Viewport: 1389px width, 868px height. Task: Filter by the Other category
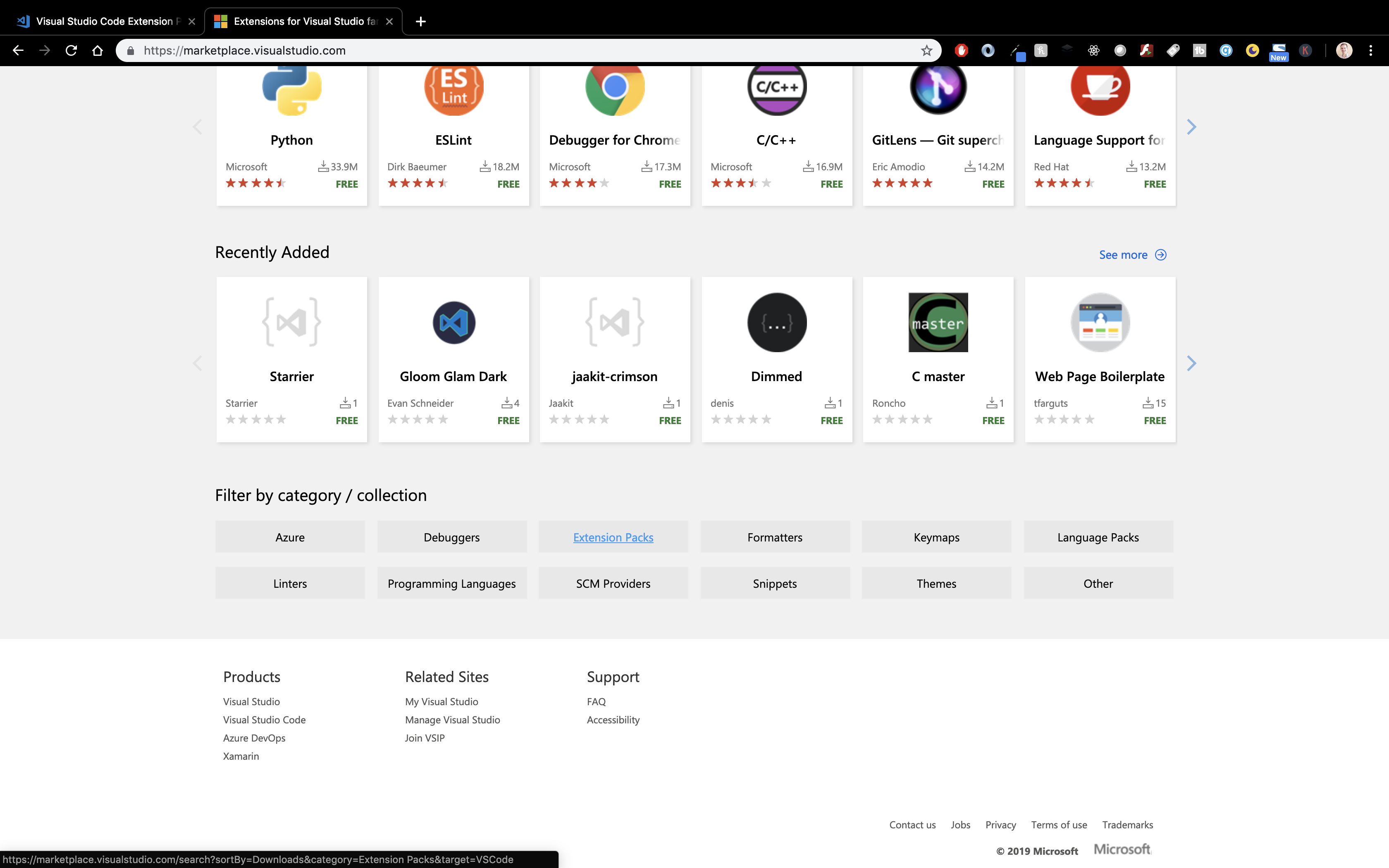click(x=1098, y=583)
